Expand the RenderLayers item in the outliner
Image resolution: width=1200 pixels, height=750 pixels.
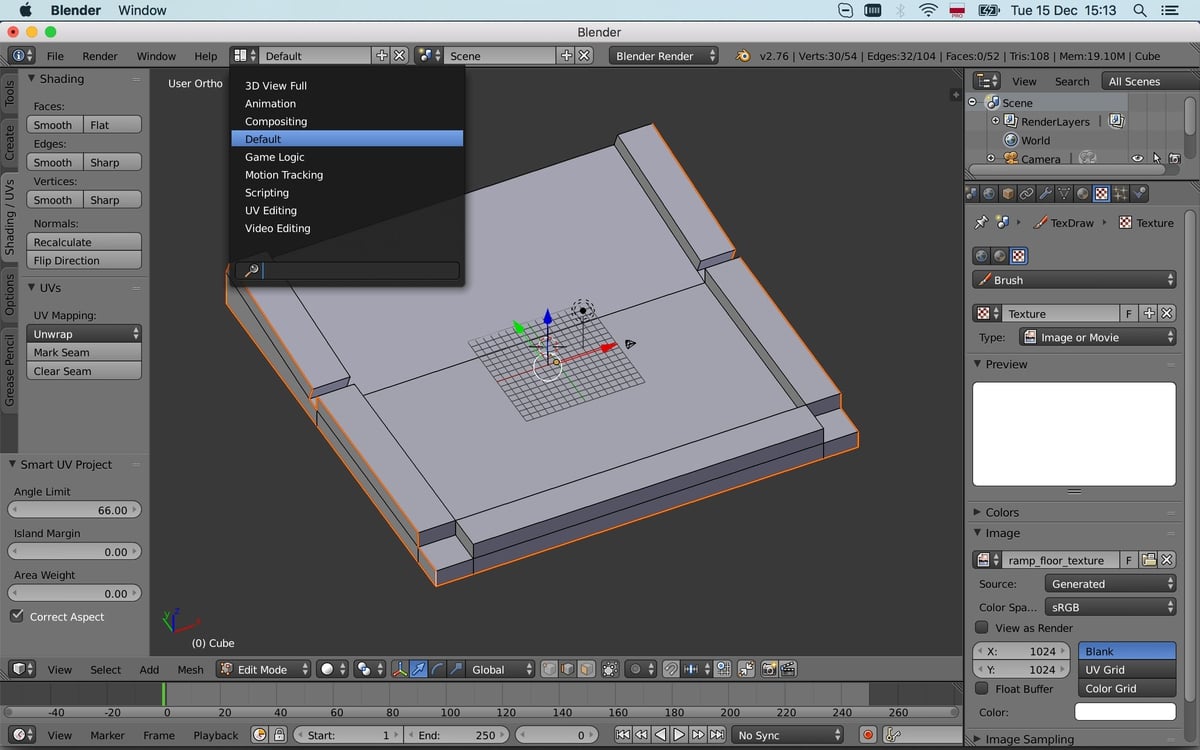point(994,121)
